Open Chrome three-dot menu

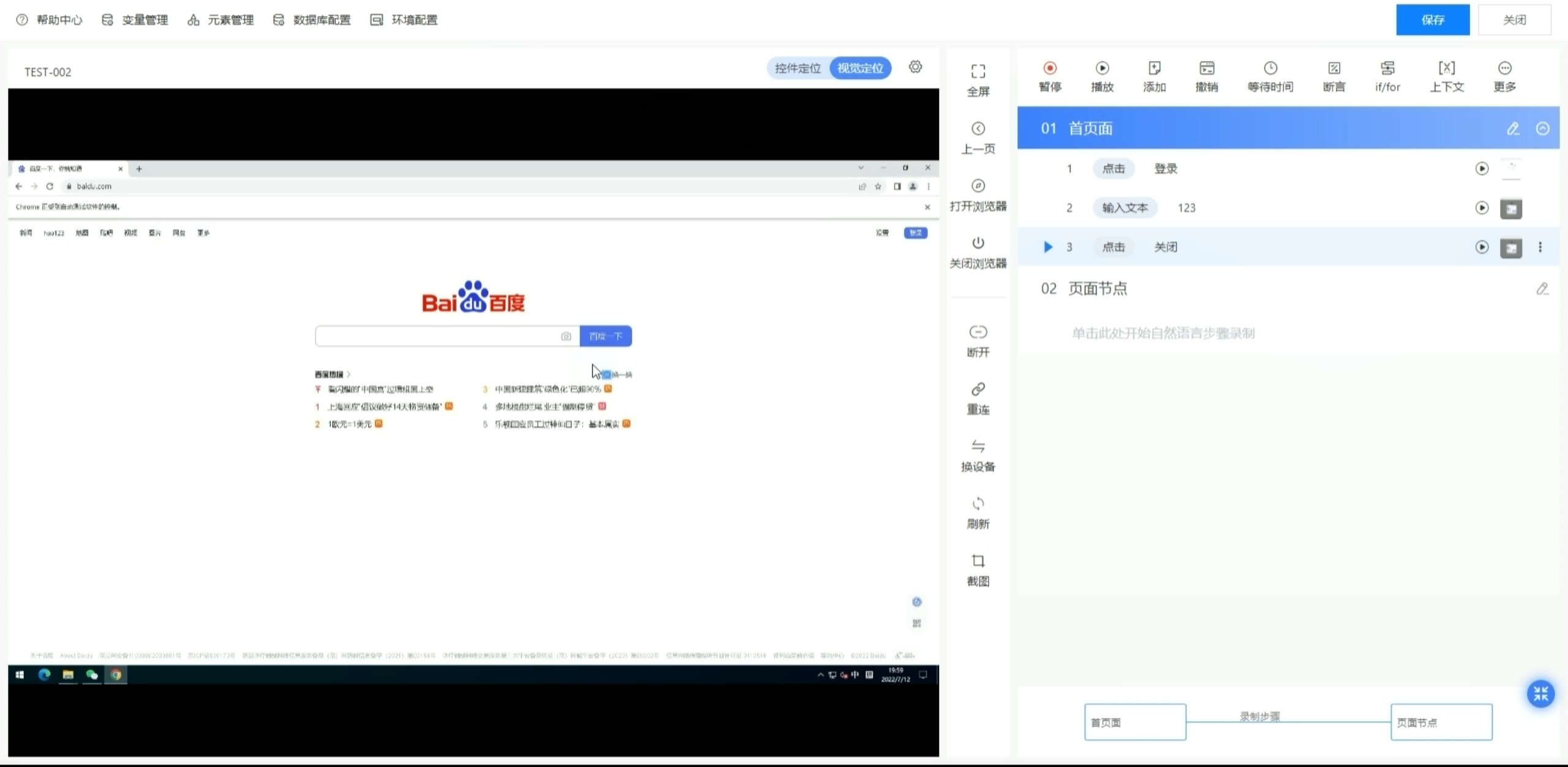point(929,186)
